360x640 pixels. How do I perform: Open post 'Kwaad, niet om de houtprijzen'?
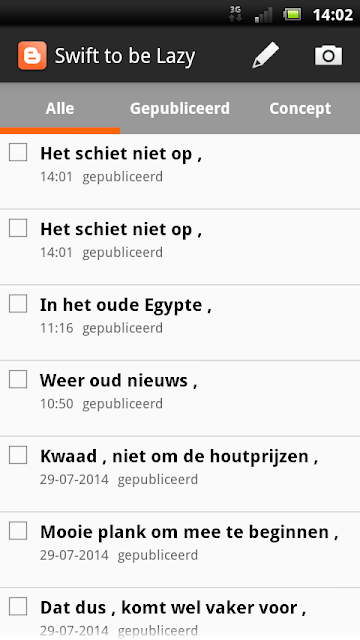pyautogui.click(x=180, y=473)
